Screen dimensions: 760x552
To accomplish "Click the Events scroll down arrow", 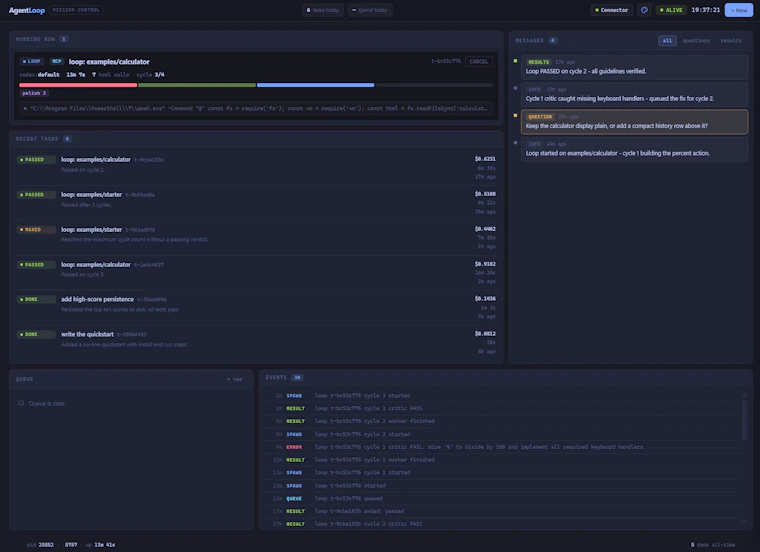I will (745, 521).
